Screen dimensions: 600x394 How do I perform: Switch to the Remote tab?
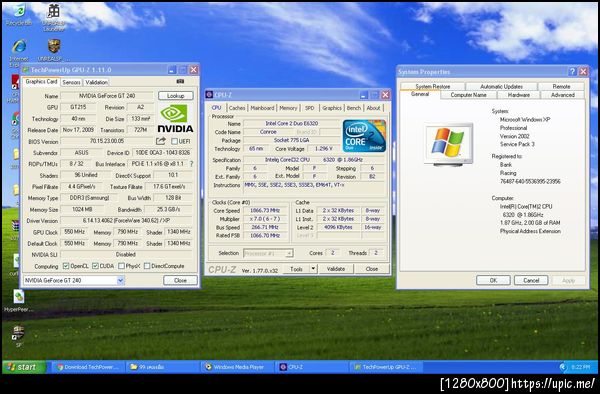coord(561,86)
